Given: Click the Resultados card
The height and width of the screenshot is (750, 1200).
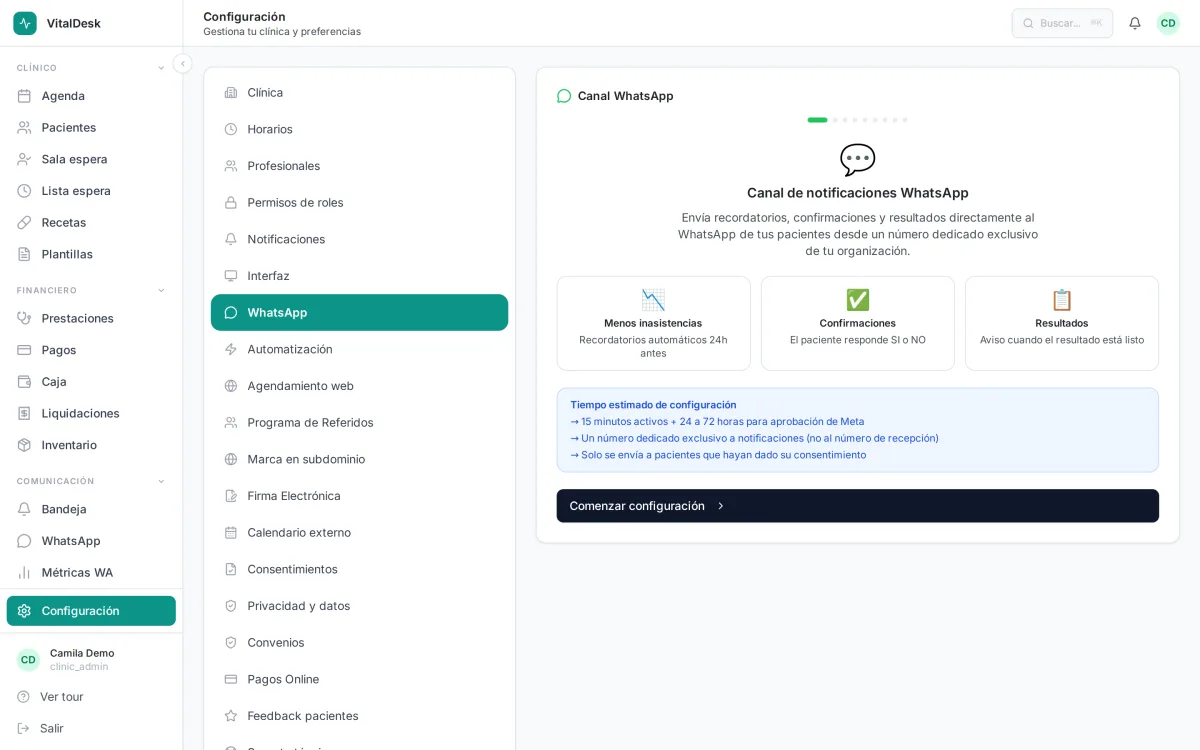Looking at the screenshot, I should pyautogui.click(x=1061, y=323).
